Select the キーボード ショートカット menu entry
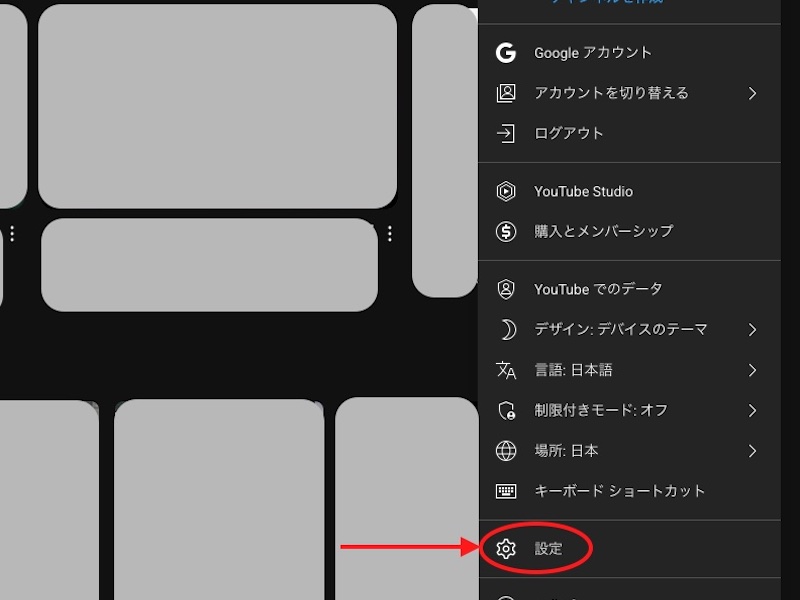This screenshot has width=800, height=600. tap(619, 491)
